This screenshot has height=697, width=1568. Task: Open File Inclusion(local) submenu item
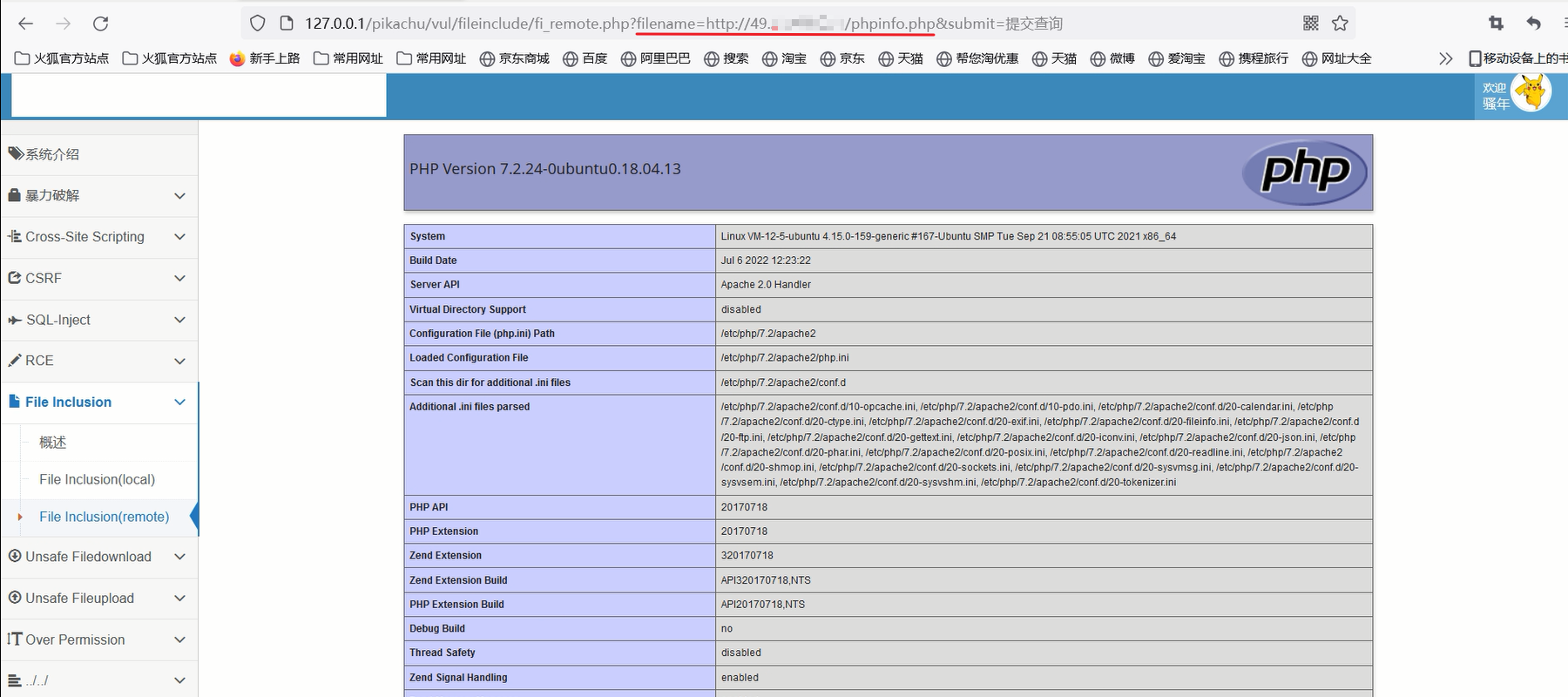tap(97, 479)
